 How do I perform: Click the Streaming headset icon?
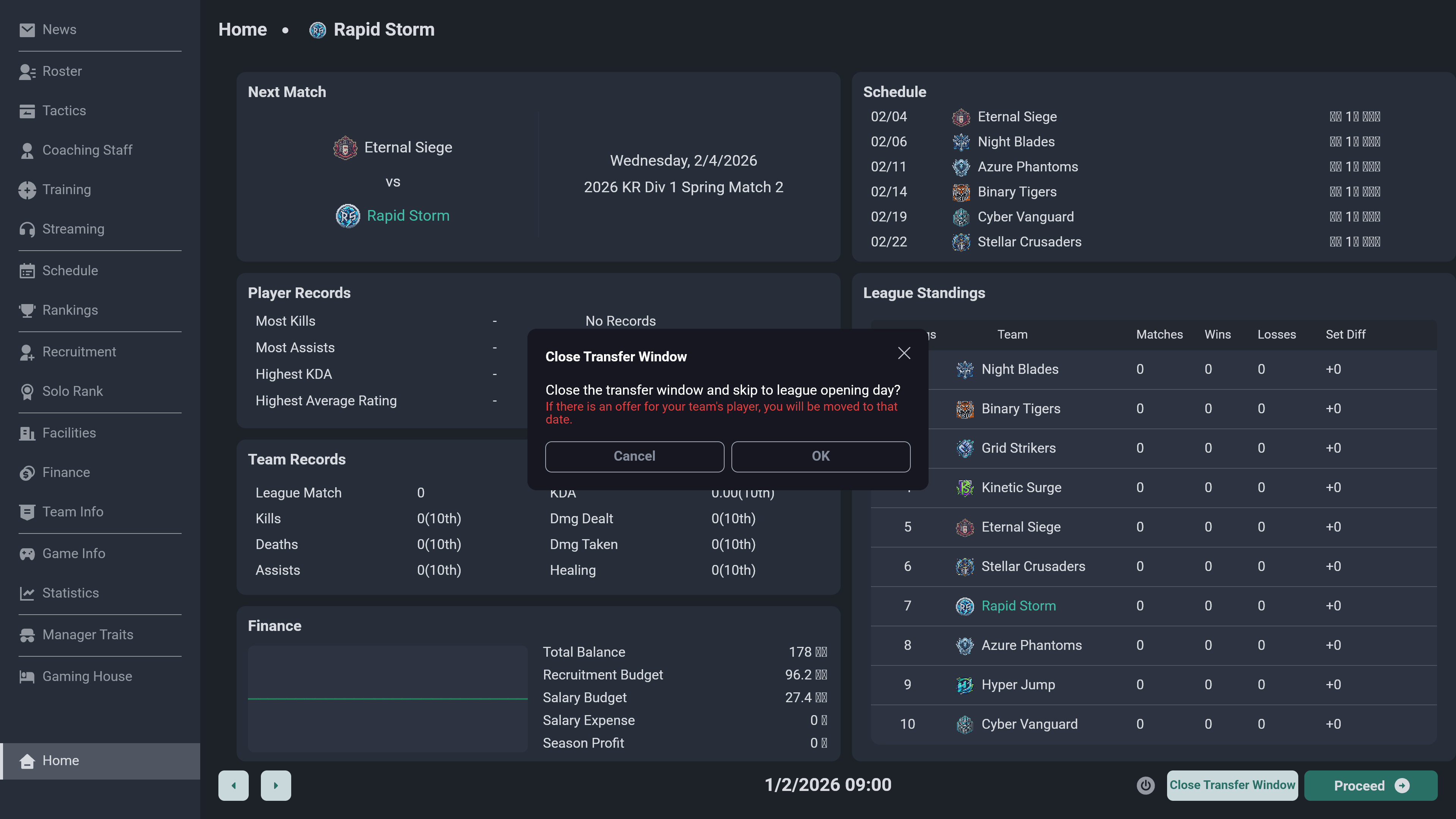click(27, 229)
